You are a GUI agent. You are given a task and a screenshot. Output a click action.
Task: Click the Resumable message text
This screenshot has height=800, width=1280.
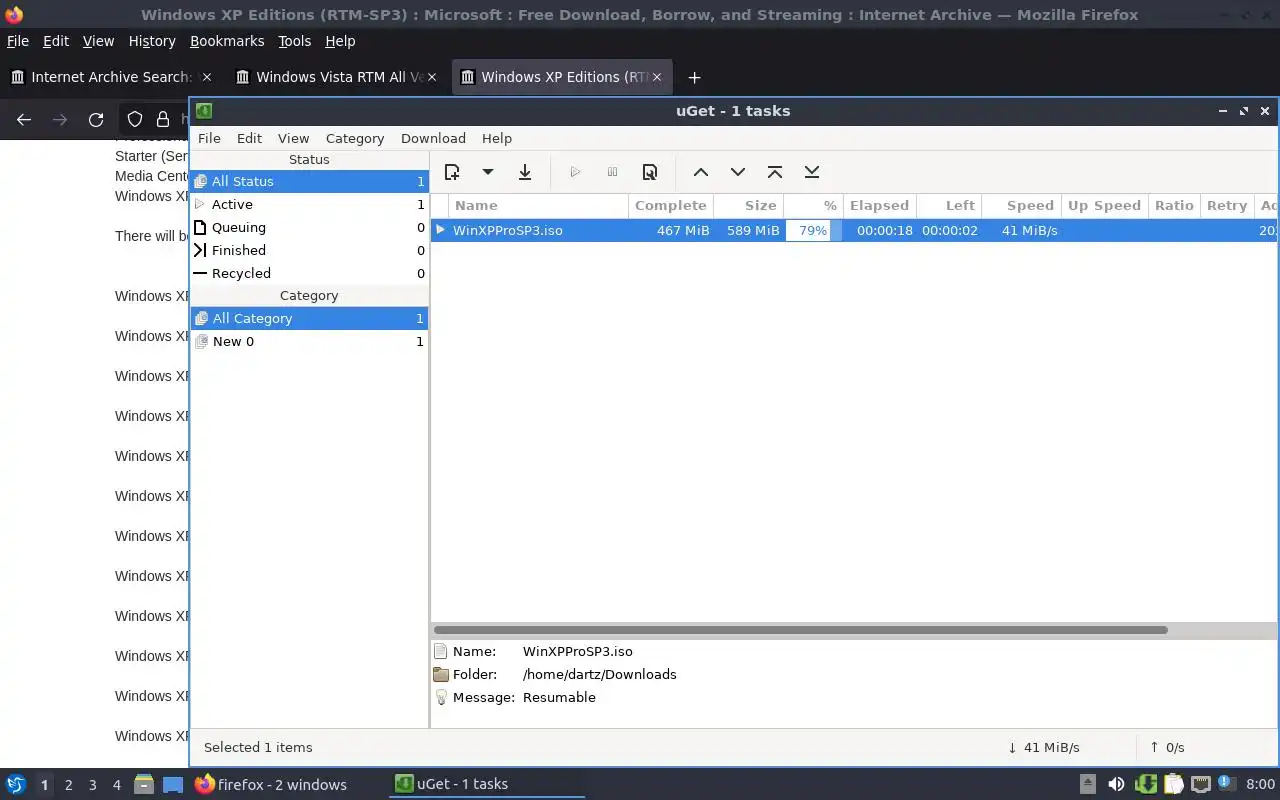[x=559, y=697]
